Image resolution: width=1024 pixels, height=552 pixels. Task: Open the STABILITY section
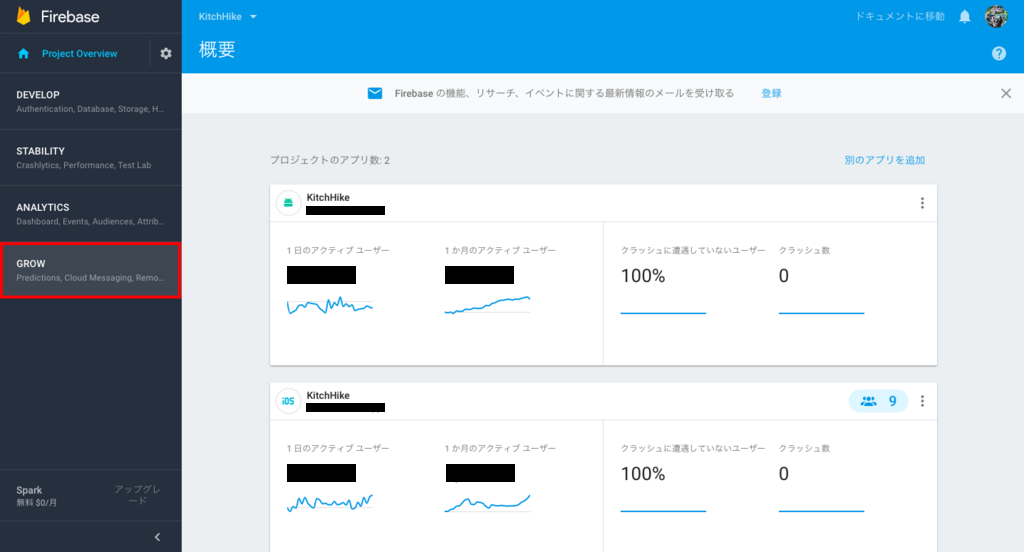point(91,157)
